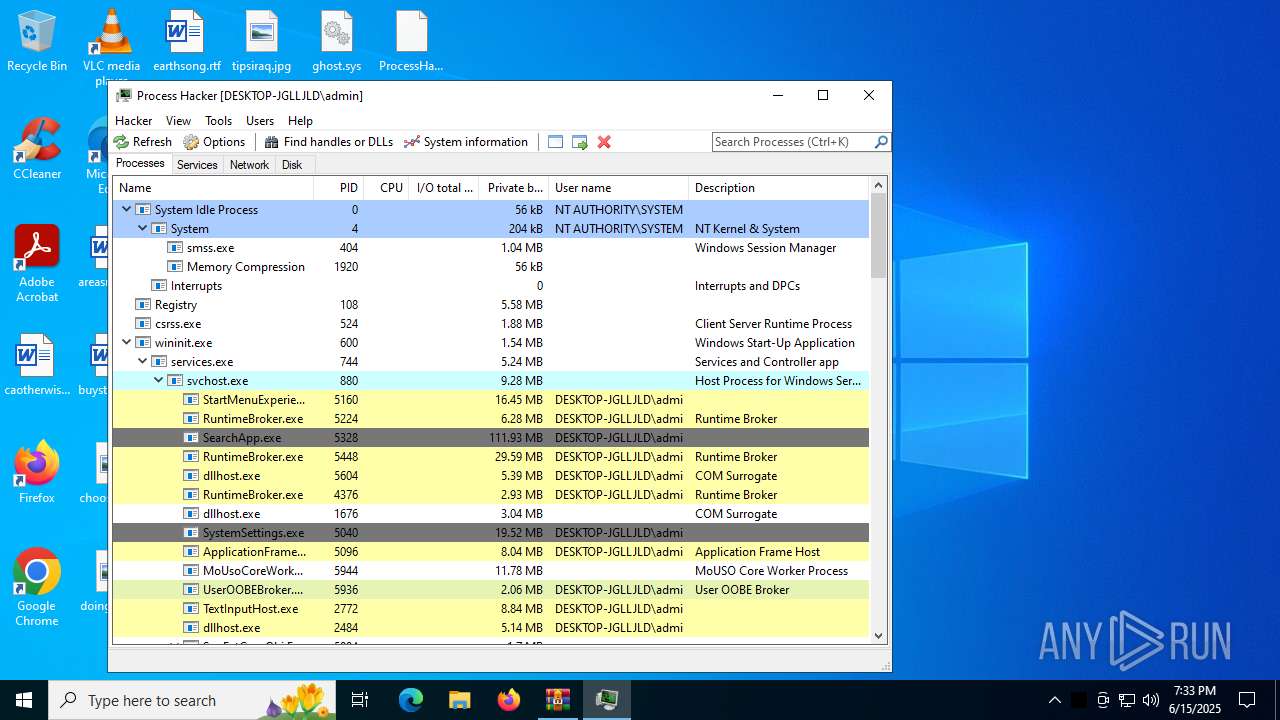This screenshot has width=1280, height=720.
Task: Open System information
Action: click(x=466, y=142)
